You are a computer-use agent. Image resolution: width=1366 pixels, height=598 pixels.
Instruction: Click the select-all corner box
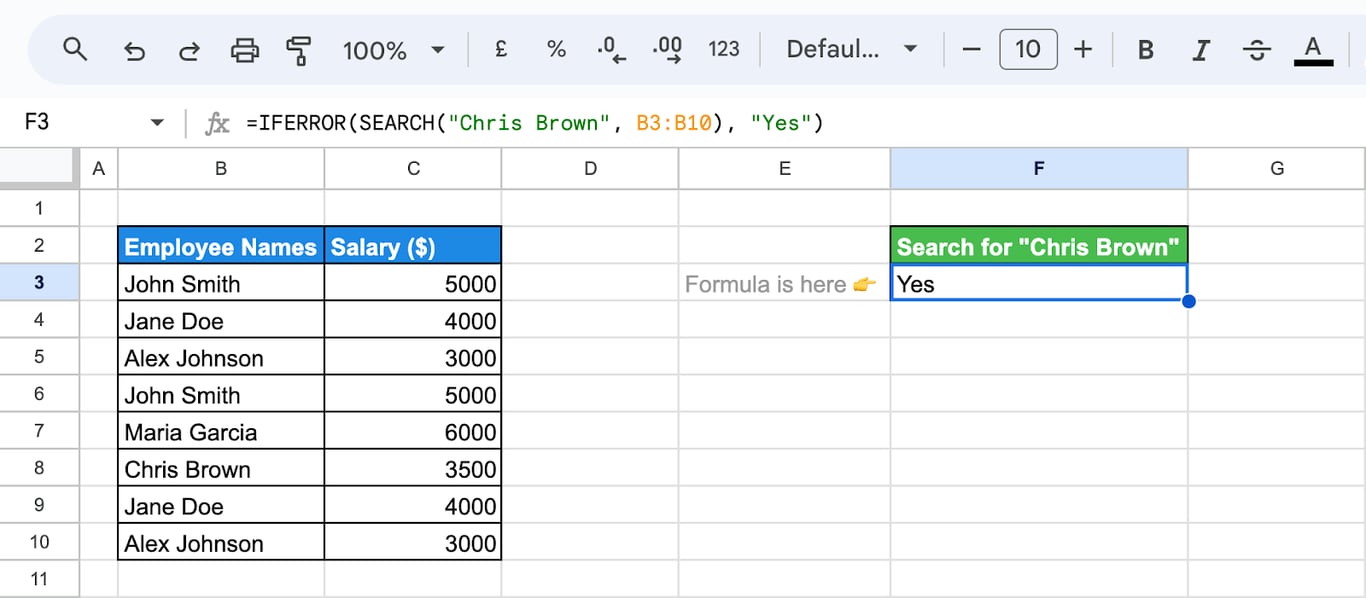[39, 169]
